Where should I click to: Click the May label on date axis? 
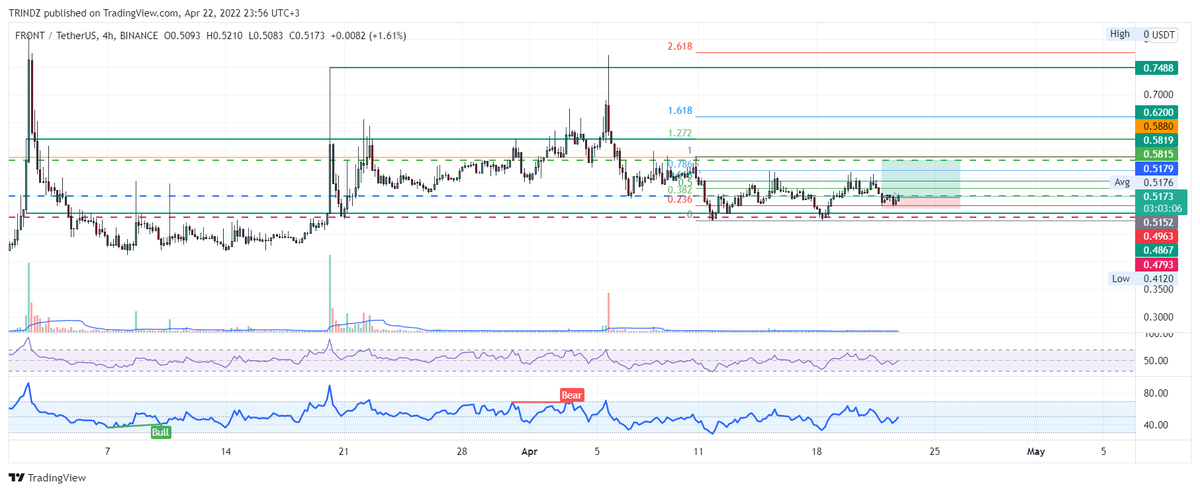[x=1036, y=452]
